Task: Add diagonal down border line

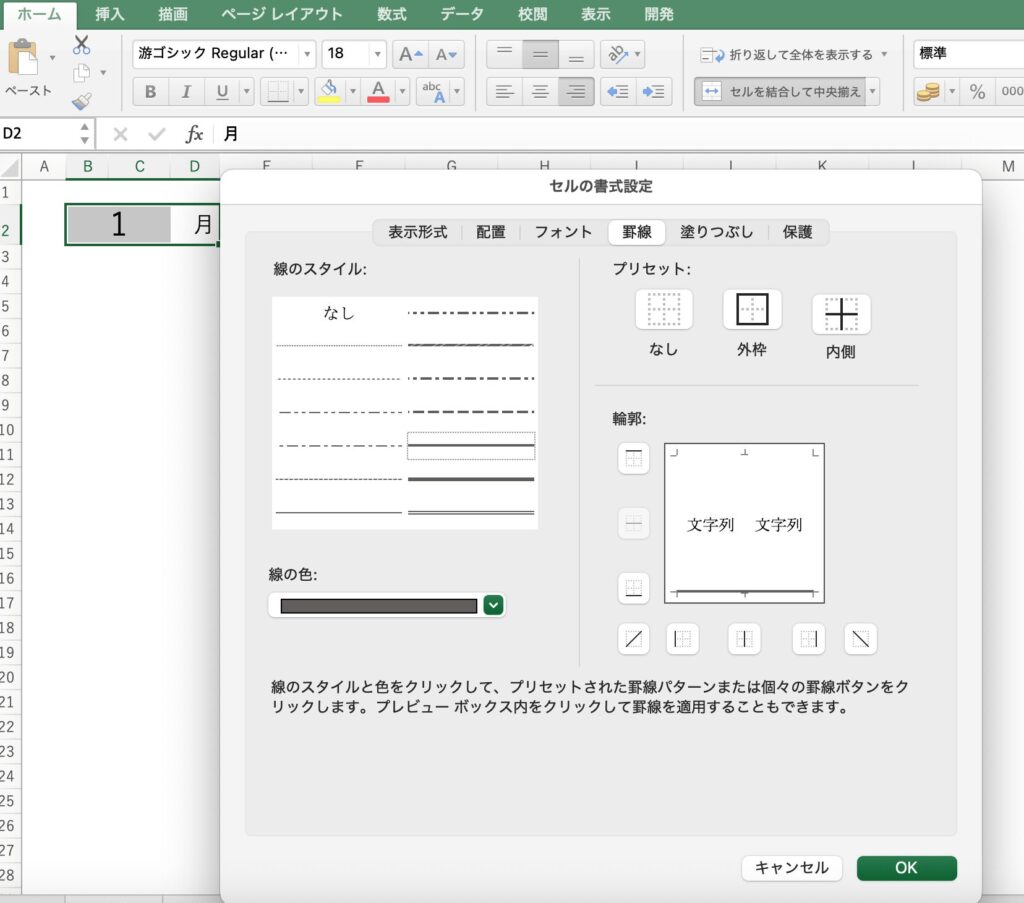Action: (x=860, y=639)
